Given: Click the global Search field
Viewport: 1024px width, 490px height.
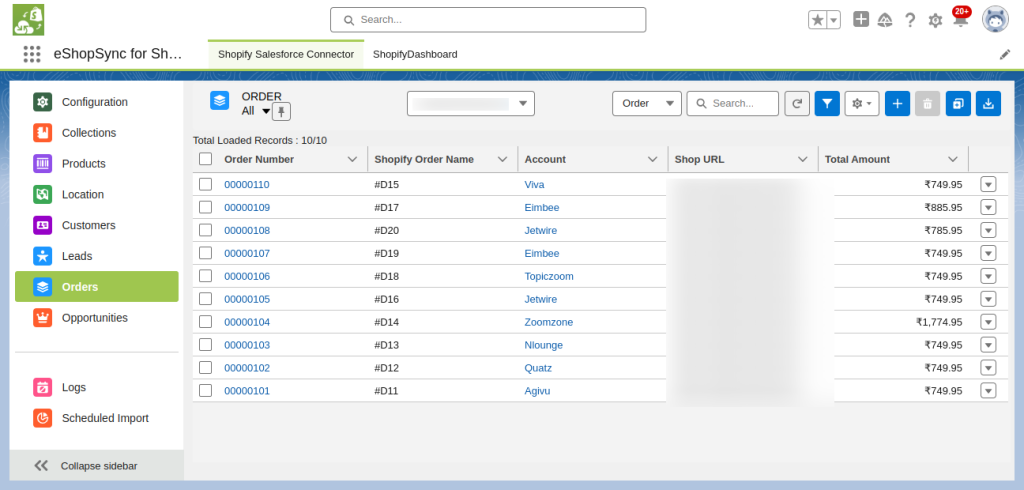Looking at the screenshot, I should coord(488,20).
